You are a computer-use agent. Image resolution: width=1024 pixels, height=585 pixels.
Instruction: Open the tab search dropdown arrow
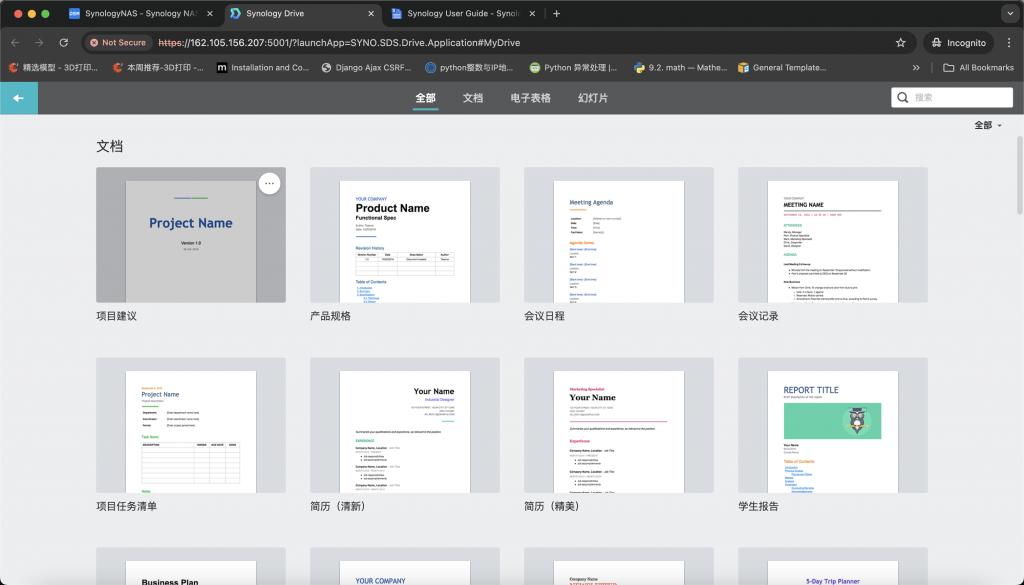[x=1008, y=14]
